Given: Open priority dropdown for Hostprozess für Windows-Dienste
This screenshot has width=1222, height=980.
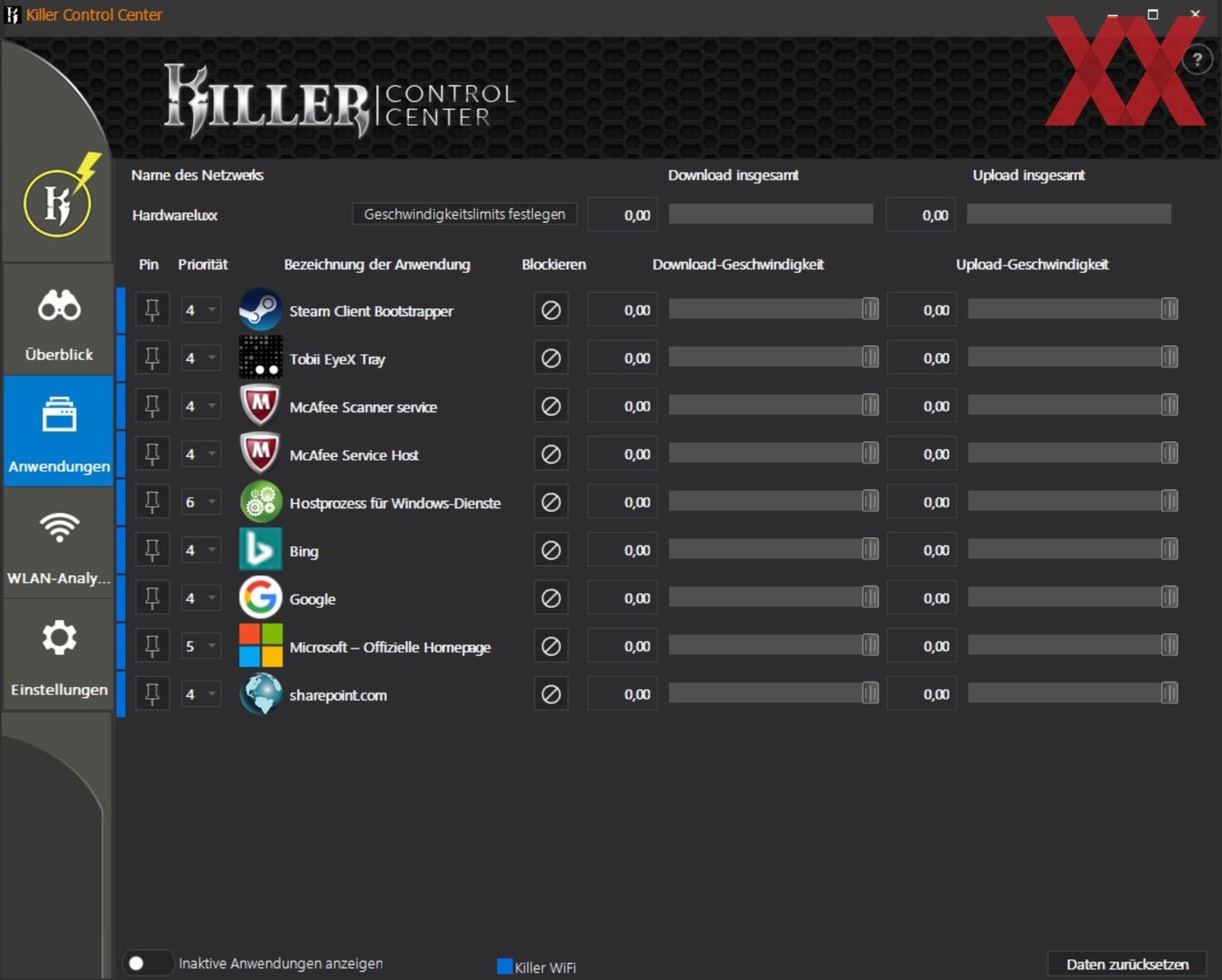Looking at the screenshot, I should [200, 502].
